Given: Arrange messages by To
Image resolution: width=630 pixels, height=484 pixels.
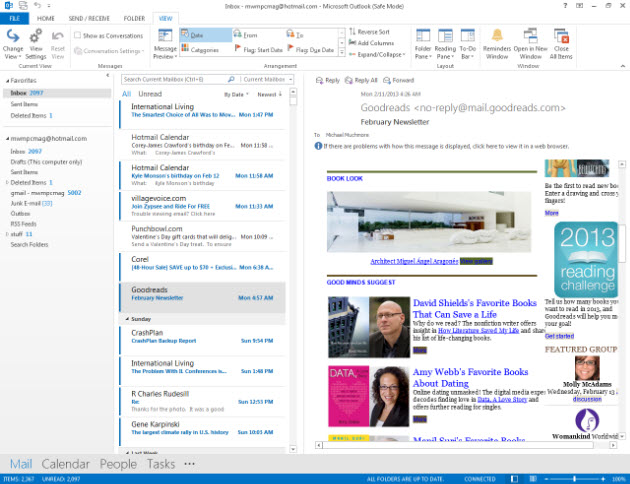Looking at the screenshot, I should [295, 35].
